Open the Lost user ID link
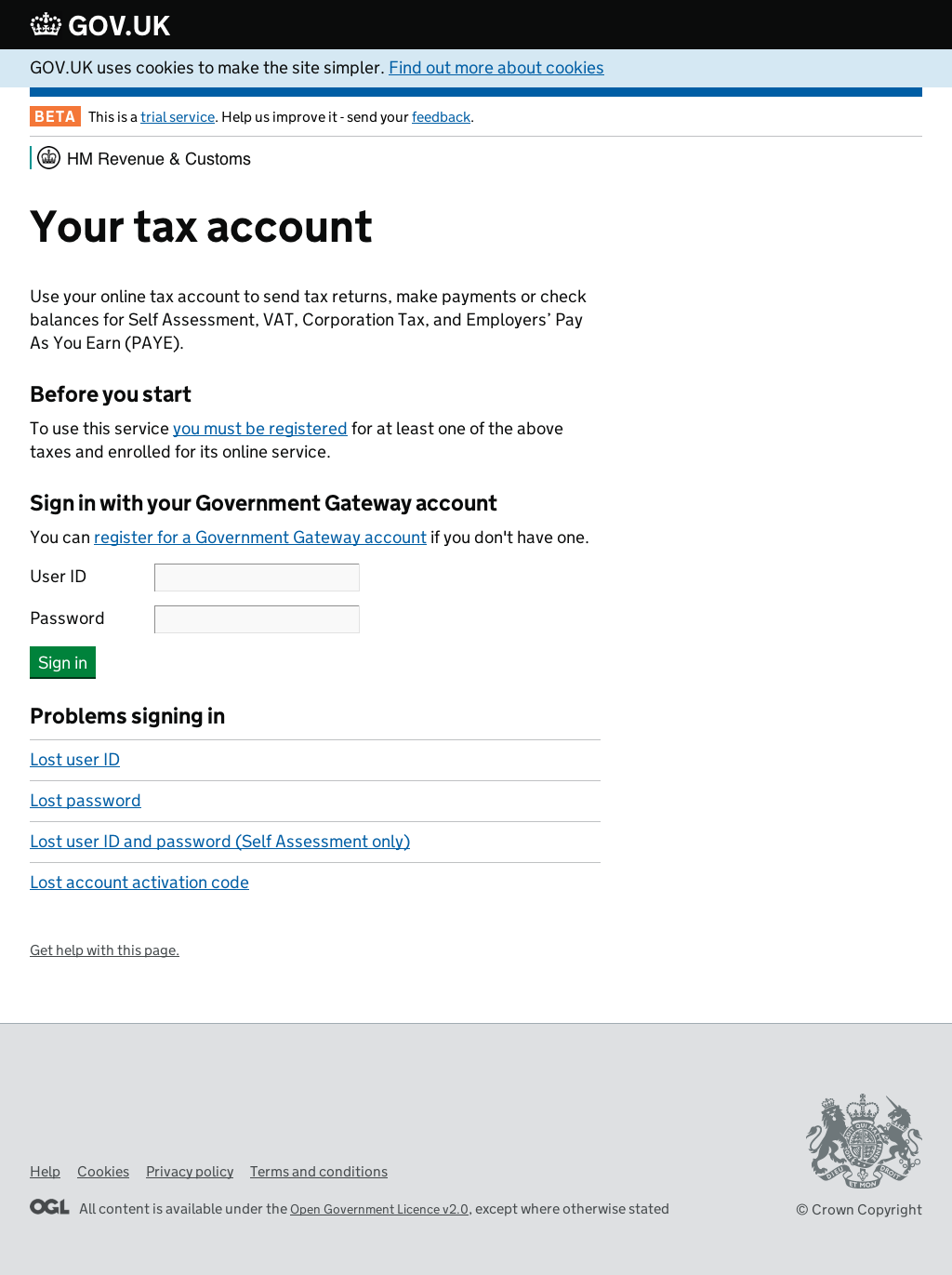The image size is (952, 1275). click(x=74, y=760)
